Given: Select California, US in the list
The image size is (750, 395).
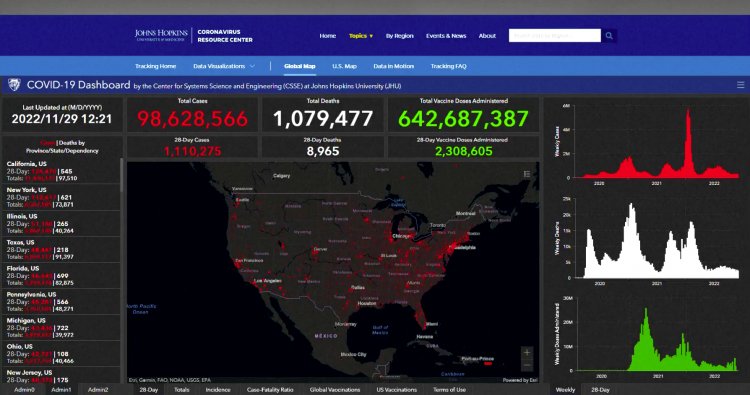Looking at the screenshot, I should [61, 171].
